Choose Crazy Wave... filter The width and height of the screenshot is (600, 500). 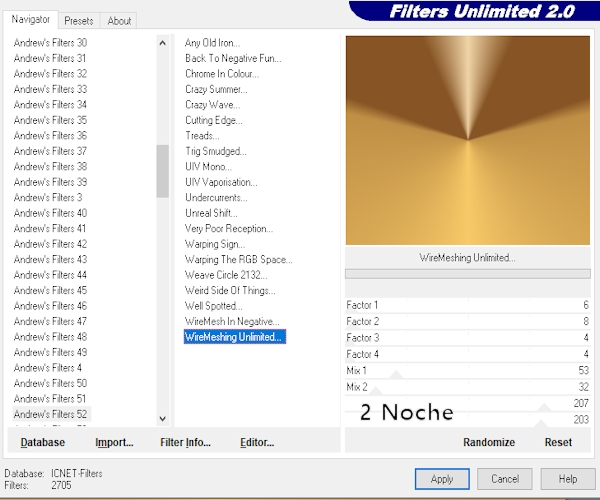coord(213,104)
